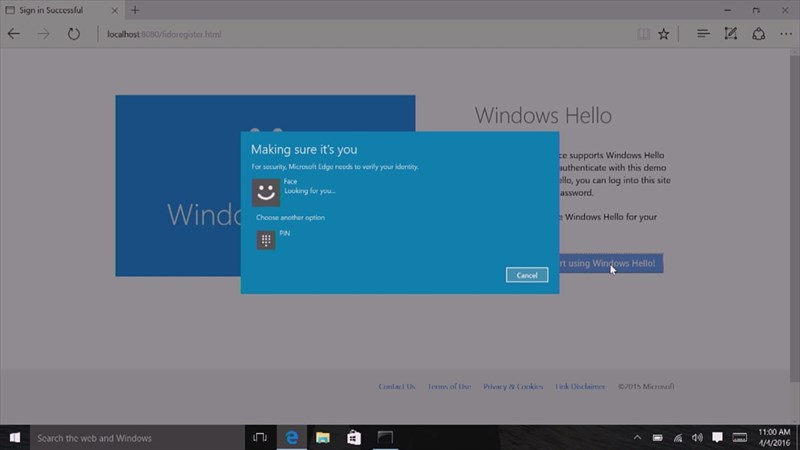Cancel the Making sure it's you dialog
800x450 pixels.
click(x=527, y=275)
